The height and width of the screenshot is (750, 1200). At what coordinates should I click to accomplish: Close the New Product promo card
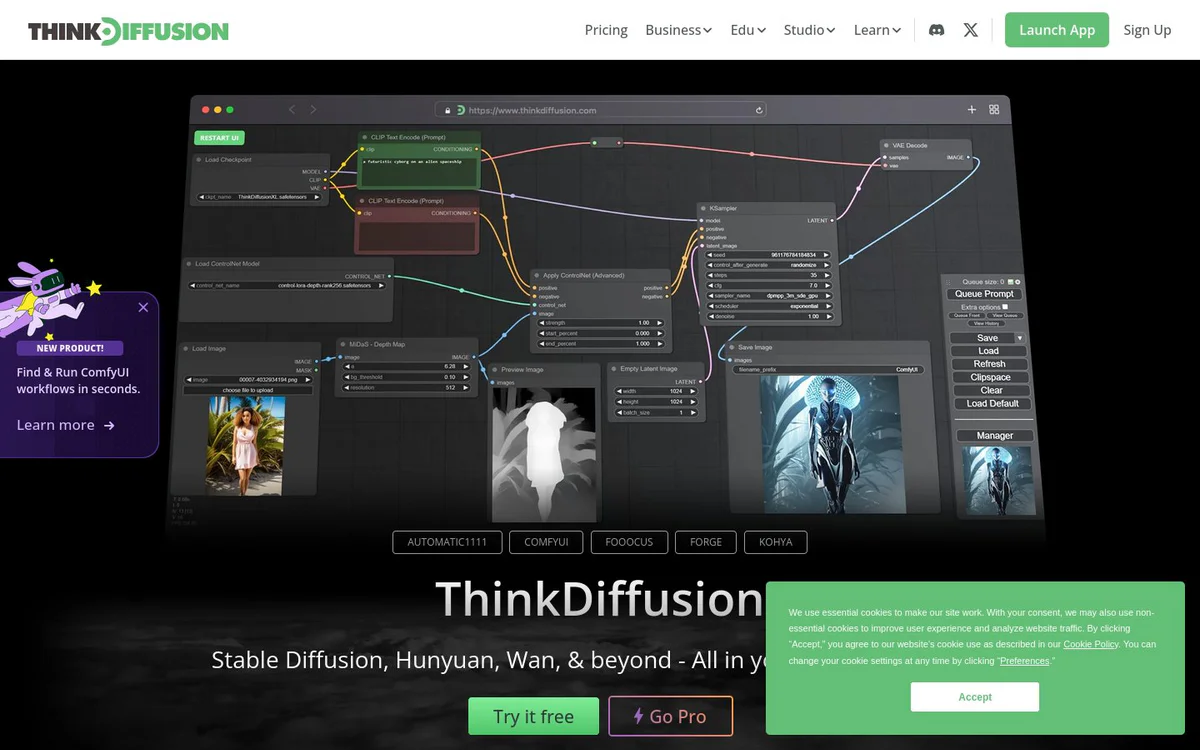click(143, 307)
